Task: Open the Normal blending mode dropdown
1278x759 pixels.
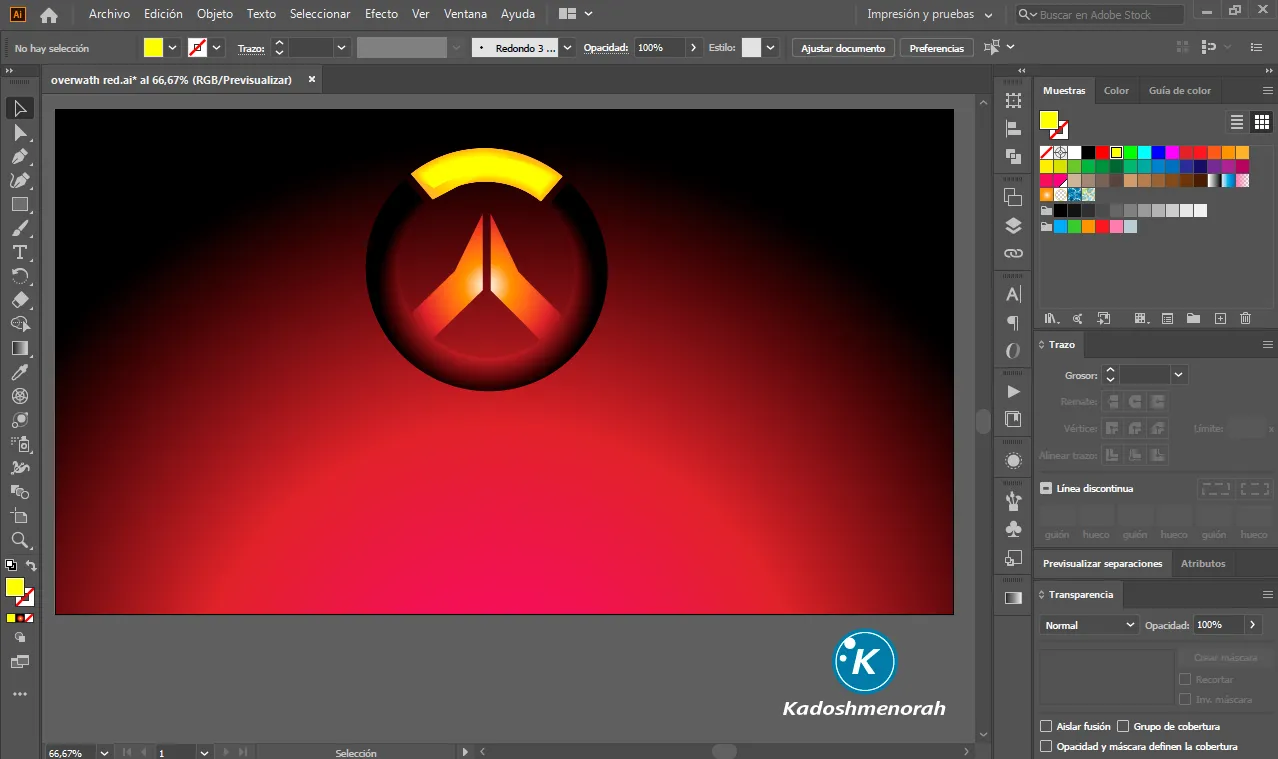Action: click(x=1089, y=625)
